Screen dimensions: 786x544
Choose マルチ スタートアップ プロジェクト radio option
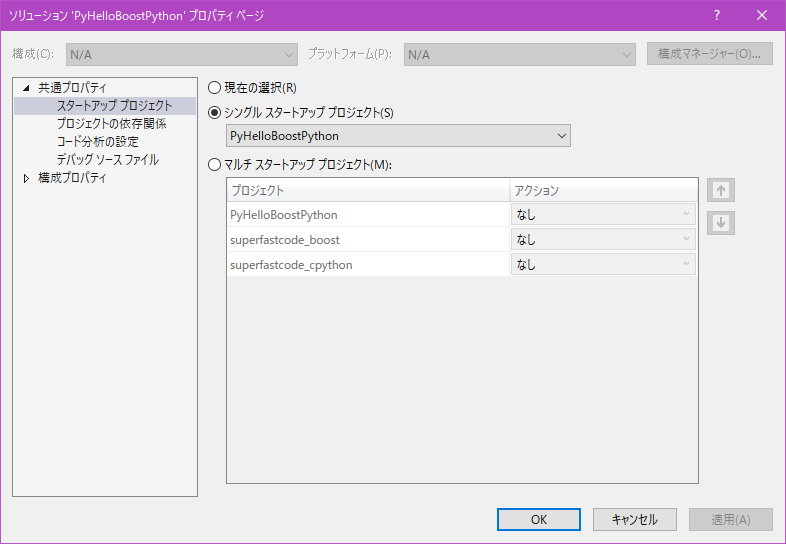tap(214, 165)
